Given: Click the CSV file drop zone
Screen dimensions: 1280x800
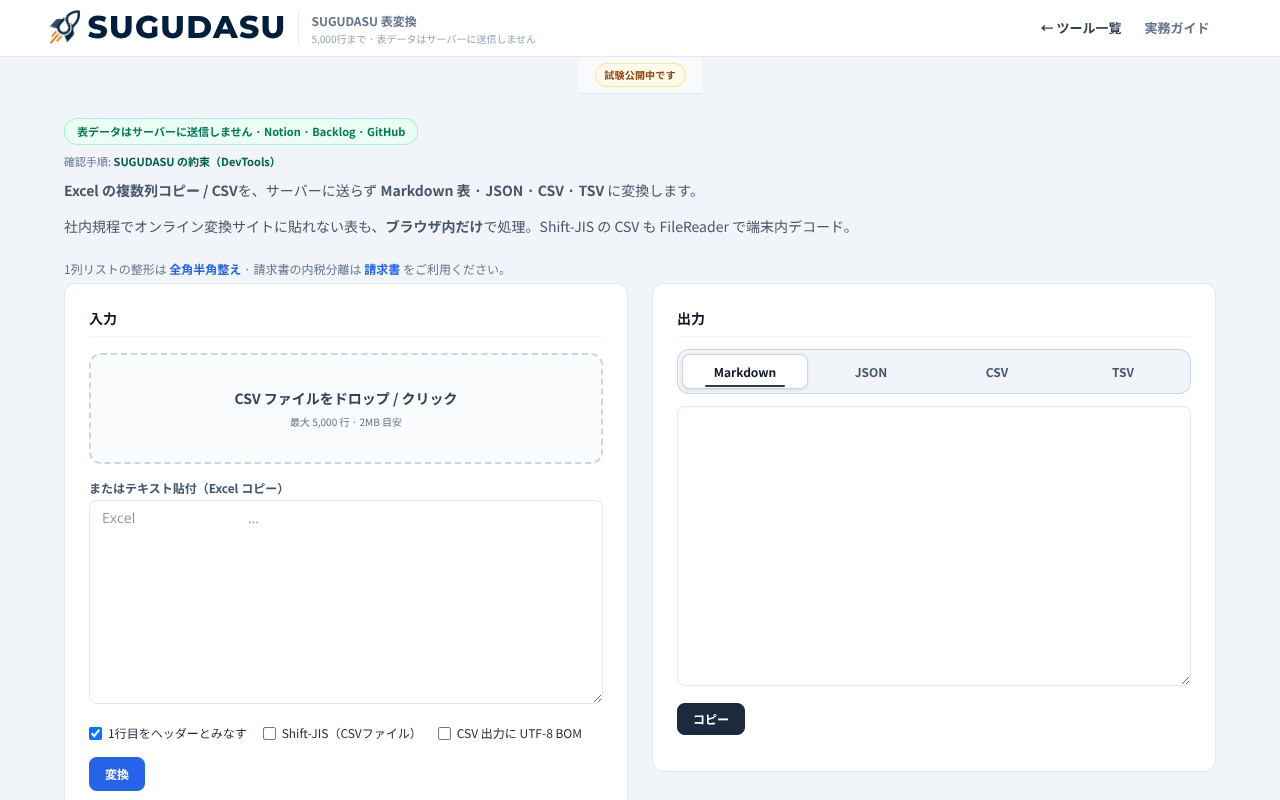Looking at the screenshot, I should [346, 408].
